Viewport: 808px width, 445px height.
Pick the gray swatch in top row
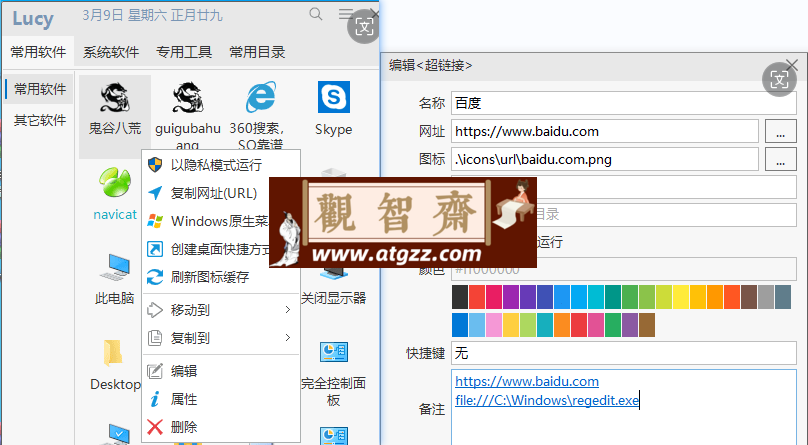[x=766, y=297]
